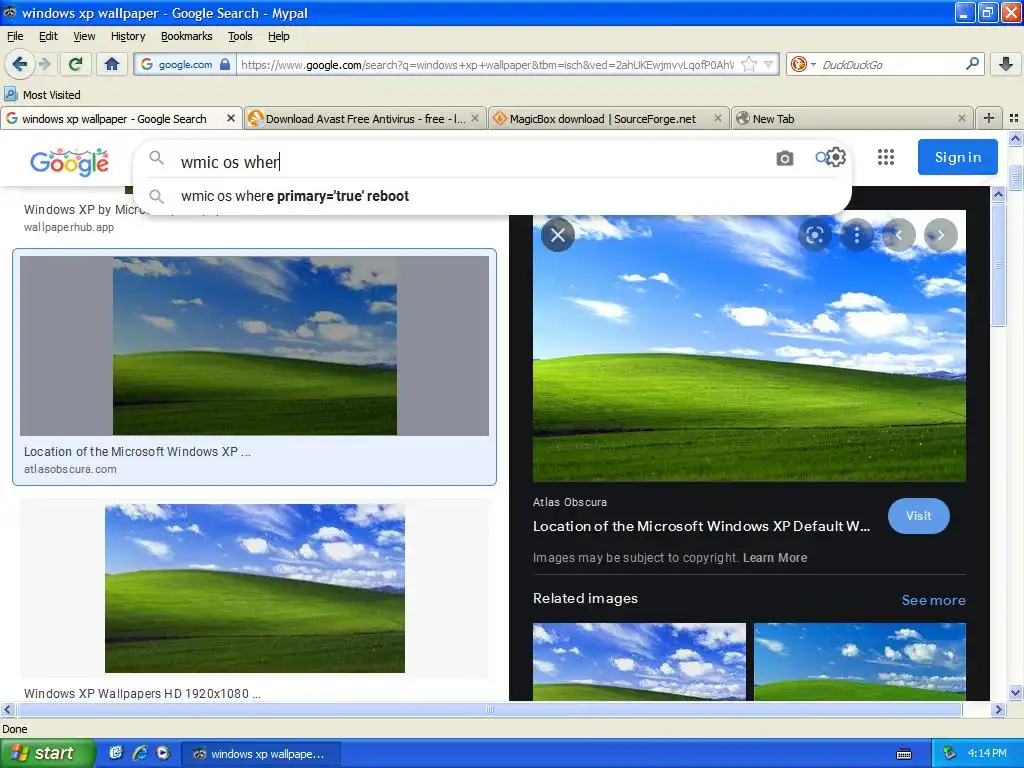Open the large Bliss preview image
This screenshot has height=768, width=1024.
point(749,346)
